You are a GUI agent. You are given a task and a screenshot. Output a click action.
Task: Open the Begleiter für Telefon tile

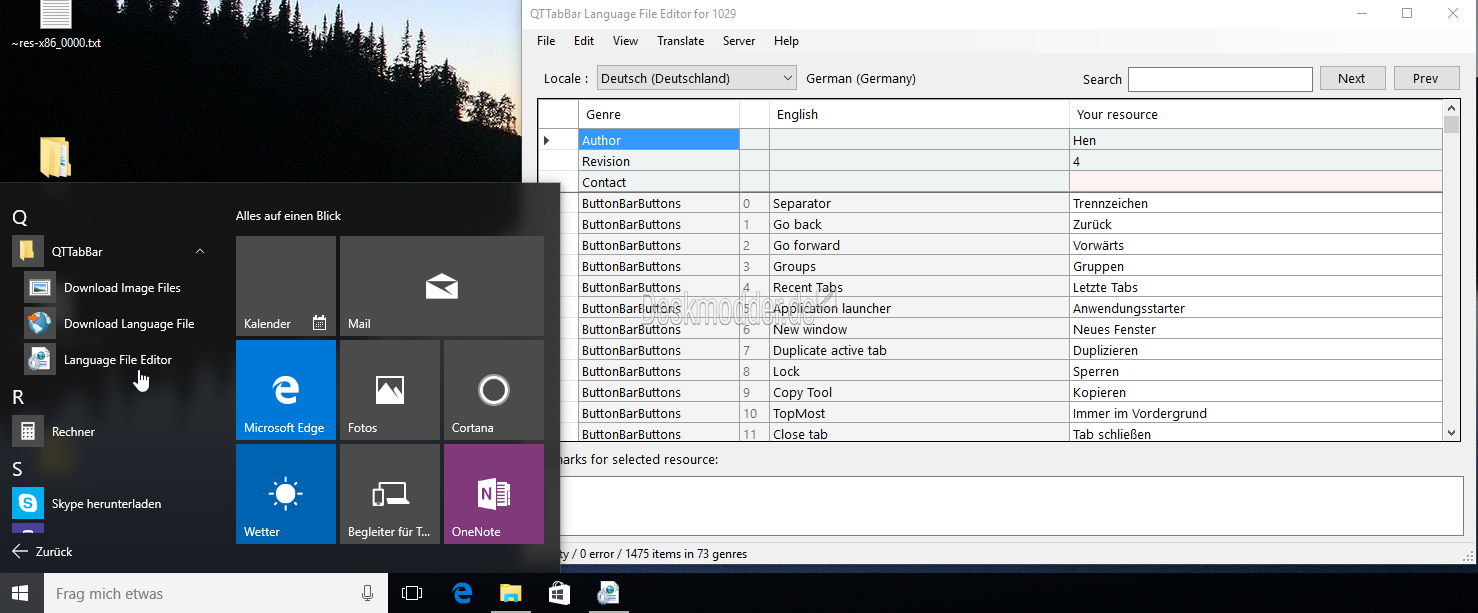390,494
